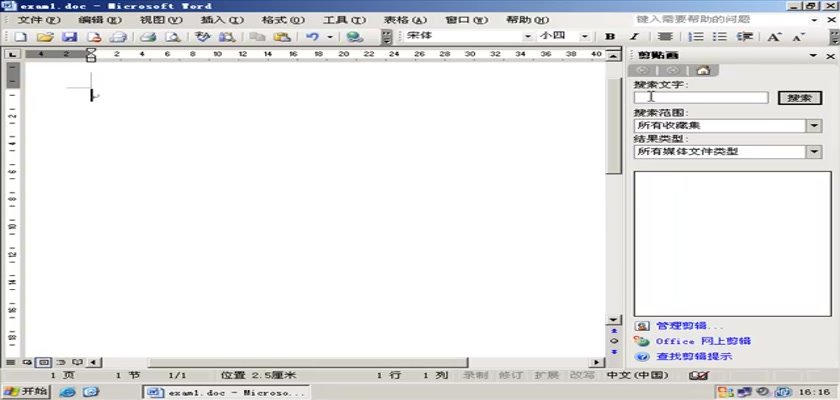Image resolution: width=840 pixels, height=400 pixels.
Task: Open the browse object selector circle button
Action: [614, 341]
